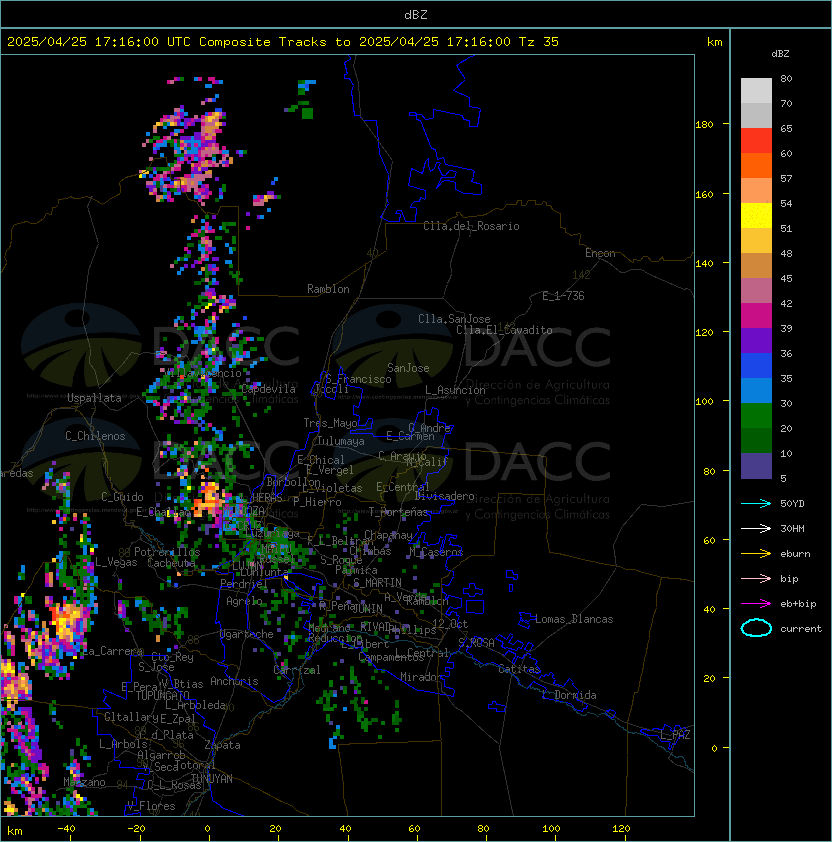832x842 pixels.
Task: Click the 140 km vertical axis tick
Action: (704, 263)
